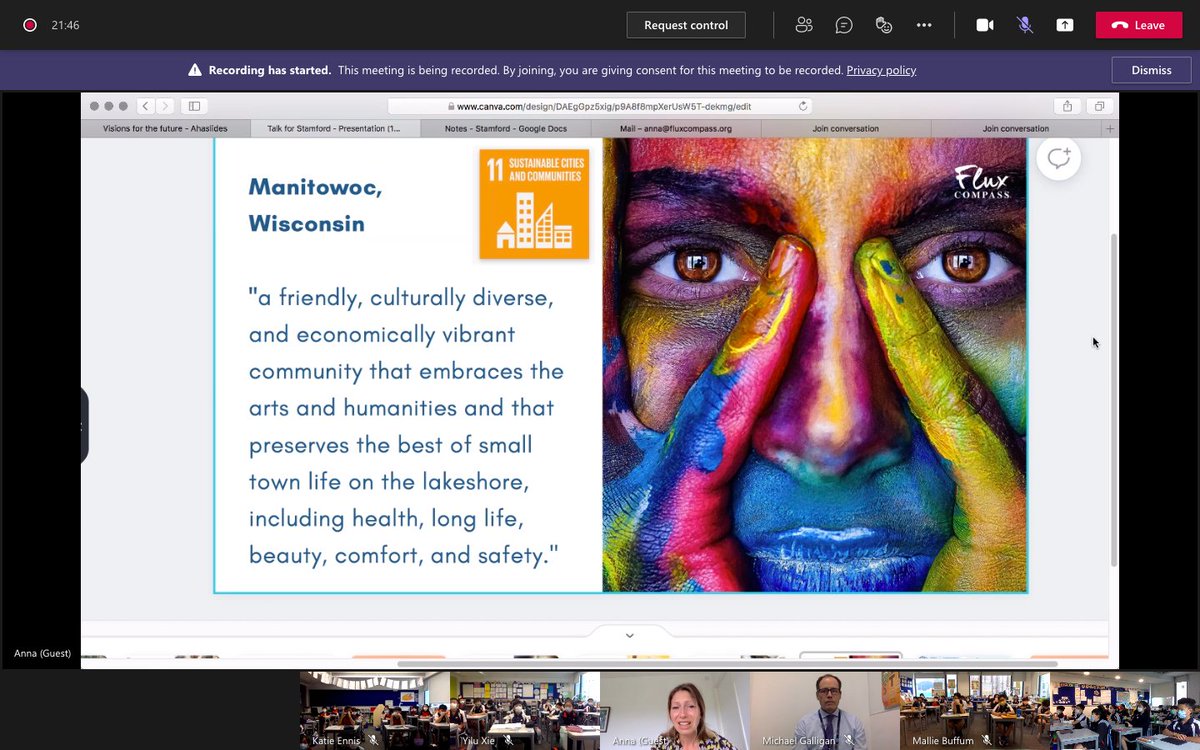Click the vertical scrollbar of Canva editor
The width and height of the screenshot is (1200, 750).
tap(1114, 400)
